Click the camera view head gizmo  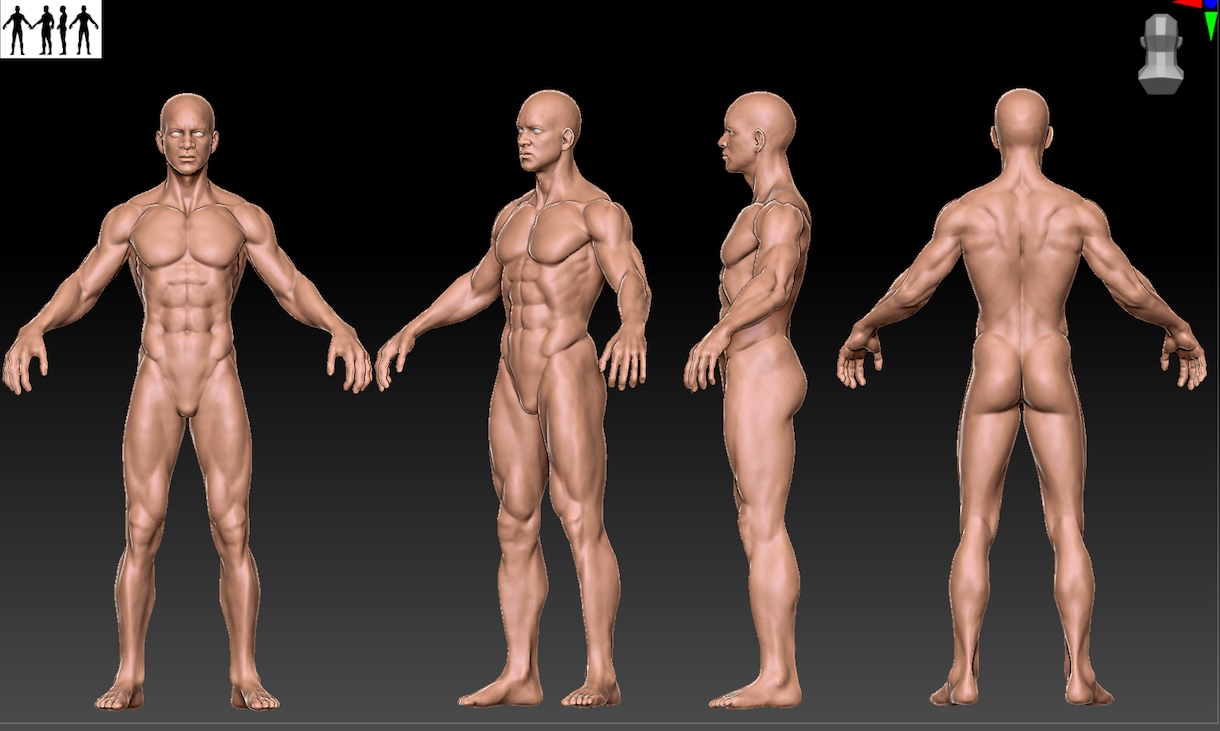pos(1161,54)
